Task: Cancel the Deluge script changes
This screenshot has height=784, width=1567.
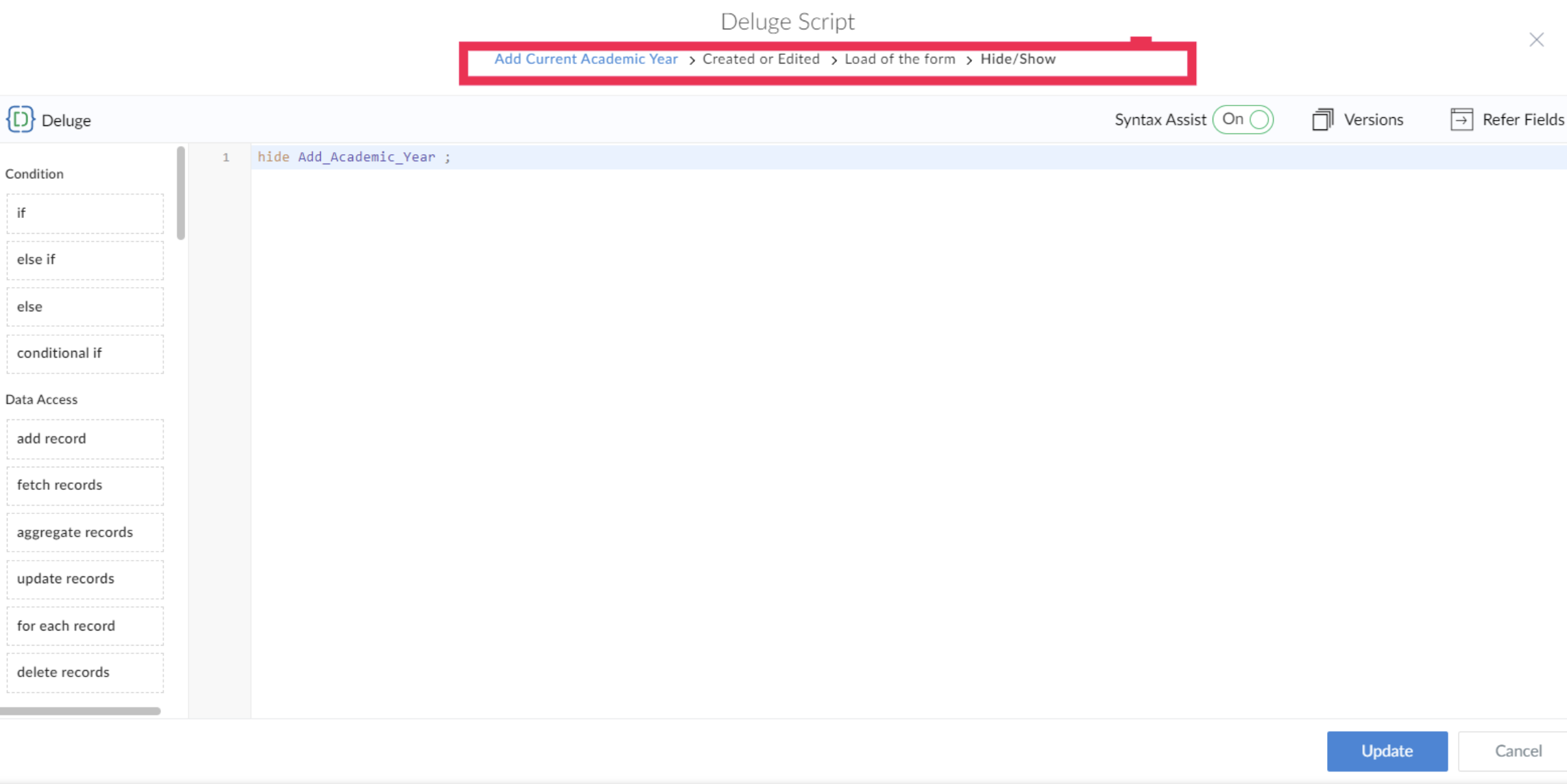Action: (x=1519, y=750)
